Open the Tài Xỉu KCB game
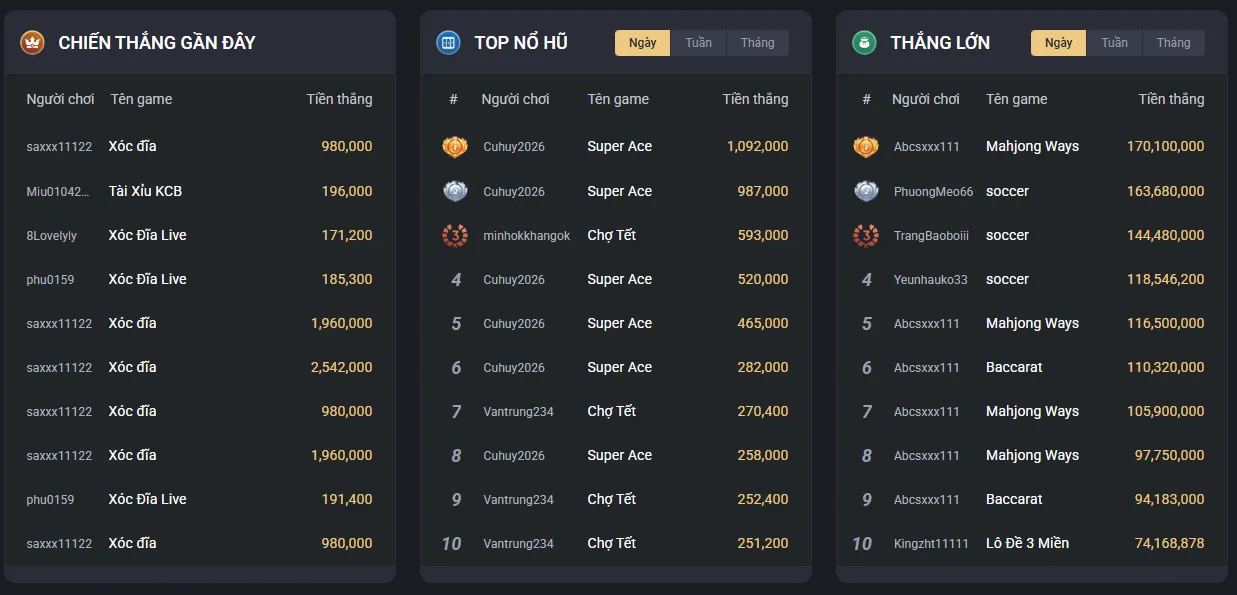The image size is (1237, 595). point(145,191)
